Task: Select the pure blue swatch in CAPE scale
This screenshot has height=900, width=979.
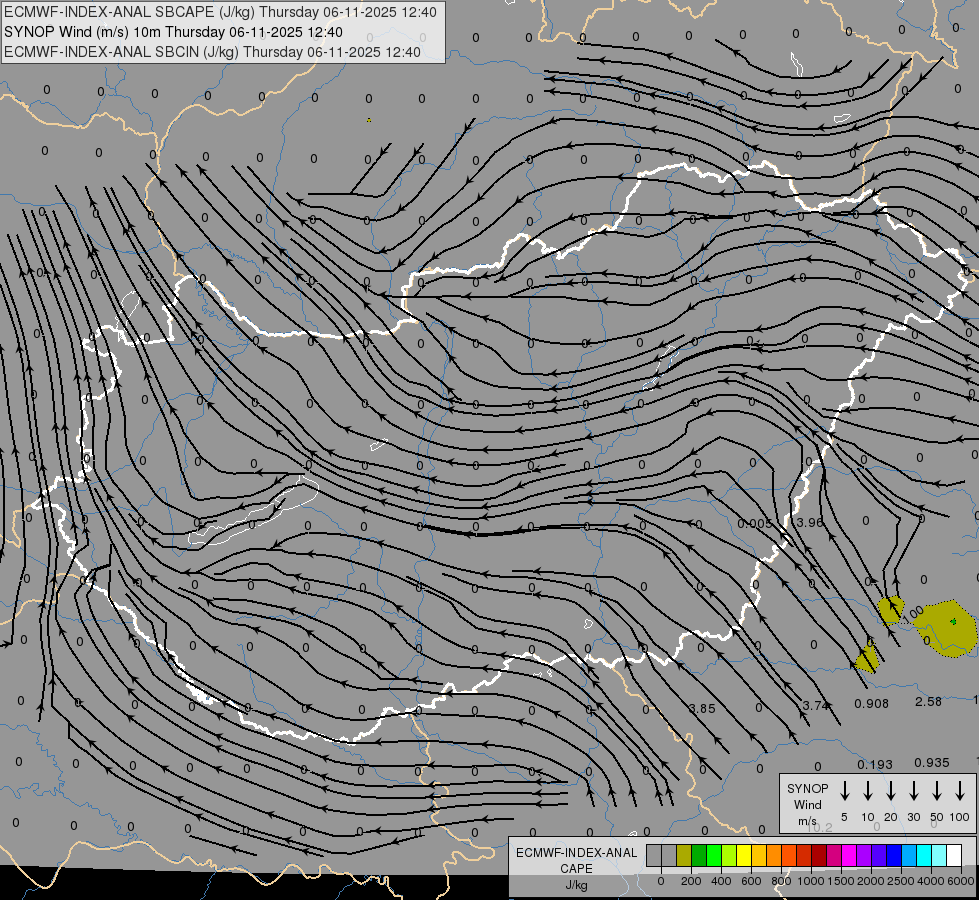Action: coord(894,855)
